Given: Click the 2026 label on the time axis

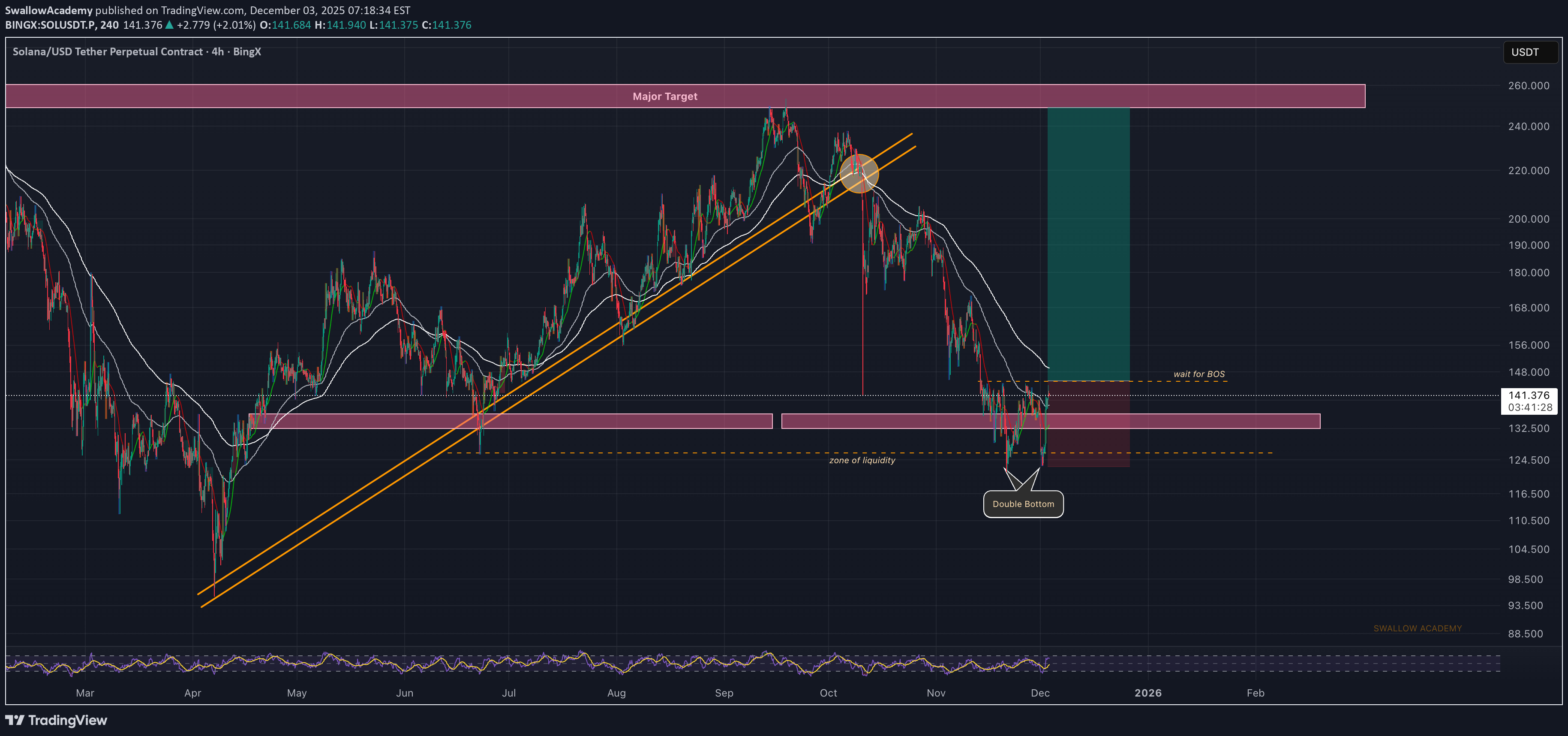Looking at the screenshot, I should coord(1147,693).
